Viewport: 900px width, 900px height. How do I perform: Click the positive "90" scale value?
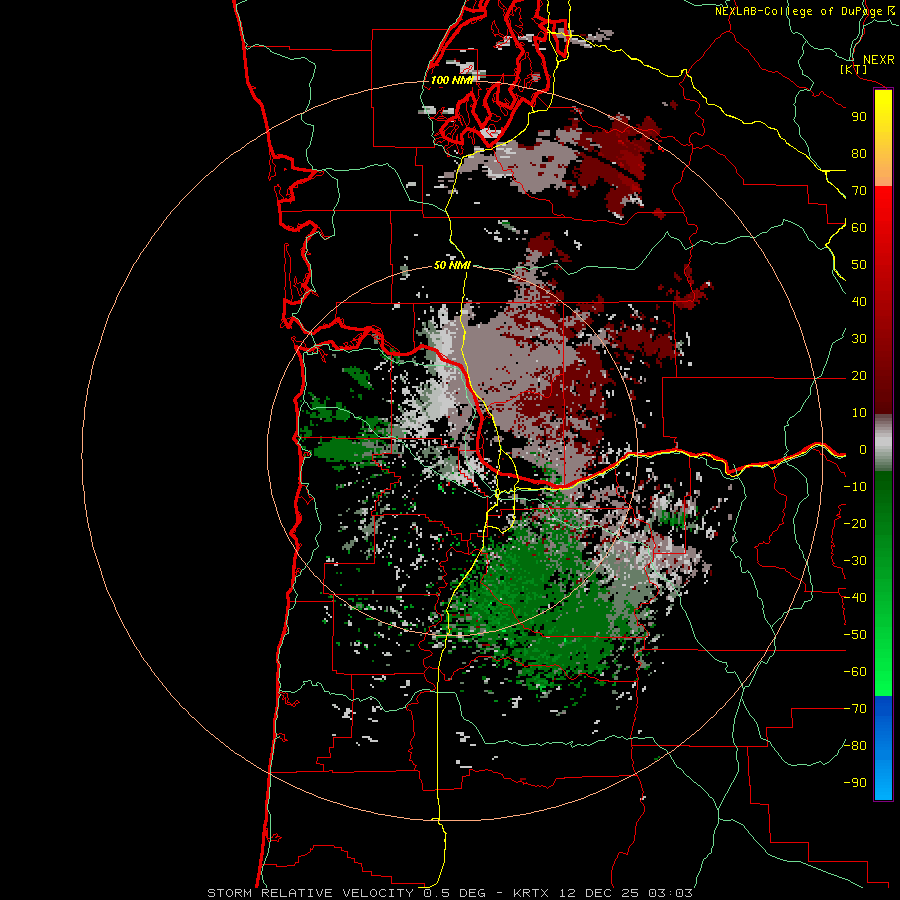pos(859,117)
